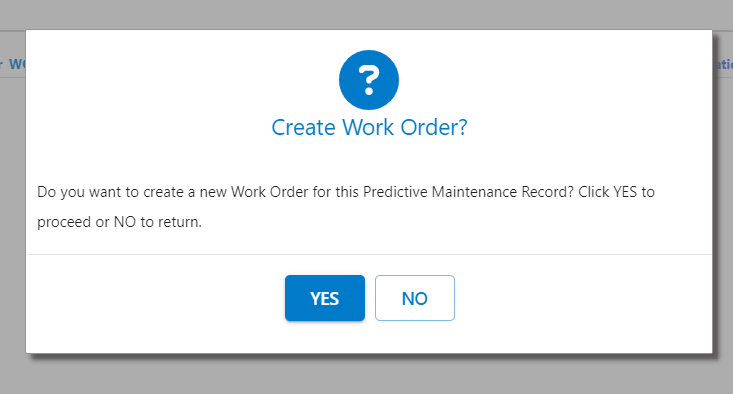Click the divider line above the buttons
This screenshot has height=394, width=733.
[369, 255]
